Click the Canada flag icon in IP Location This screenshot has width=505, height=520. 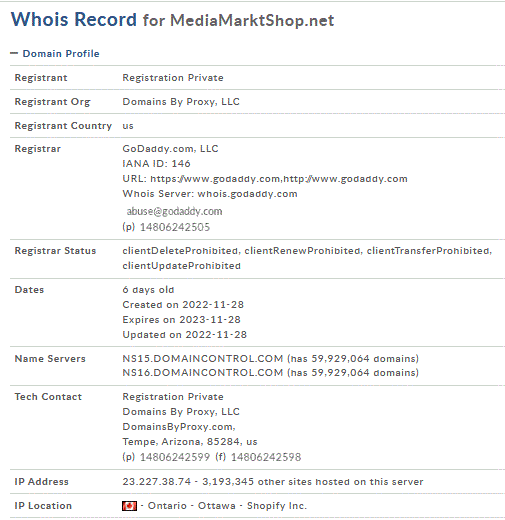(129, 506)
